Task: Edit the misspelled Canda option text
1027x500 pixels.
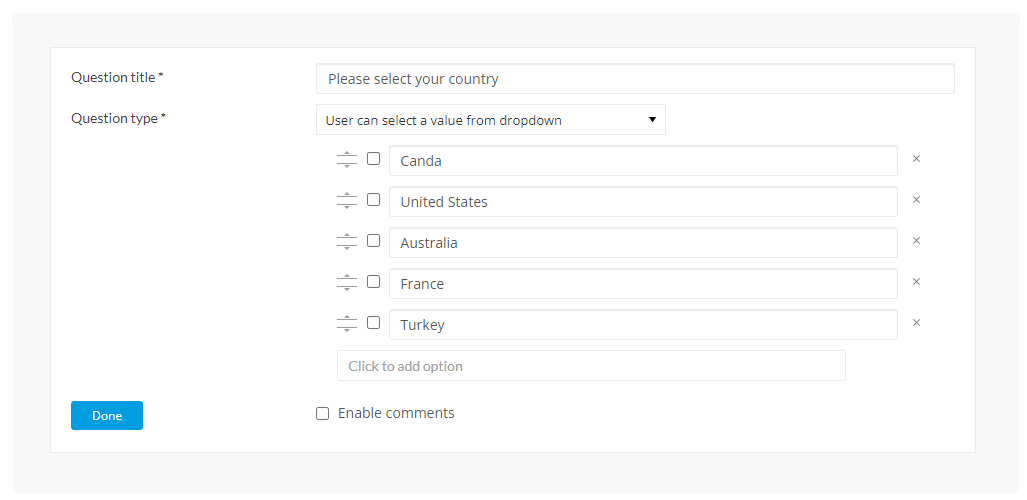Action: [x=643, y=161]
